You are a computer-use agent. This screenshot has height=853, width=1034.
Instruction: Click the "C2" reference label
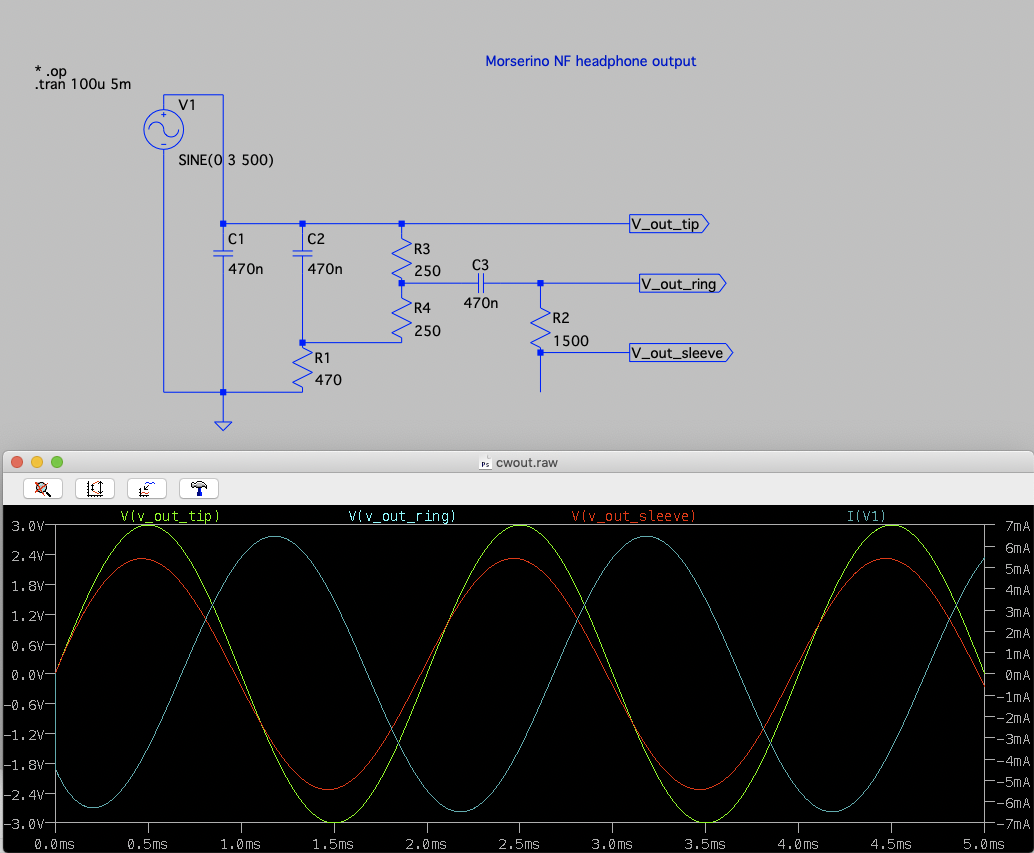(316, 239)
